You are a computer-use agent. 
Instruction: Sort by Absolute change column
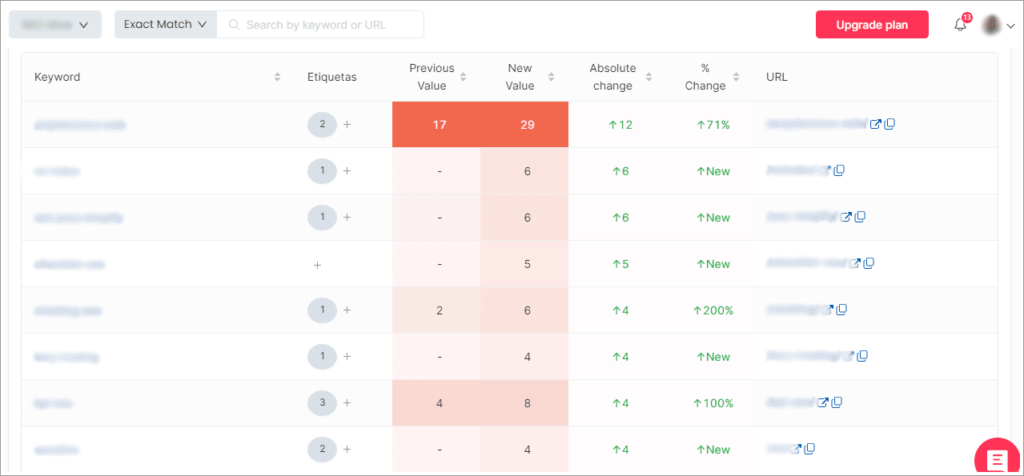pos(648,77)
